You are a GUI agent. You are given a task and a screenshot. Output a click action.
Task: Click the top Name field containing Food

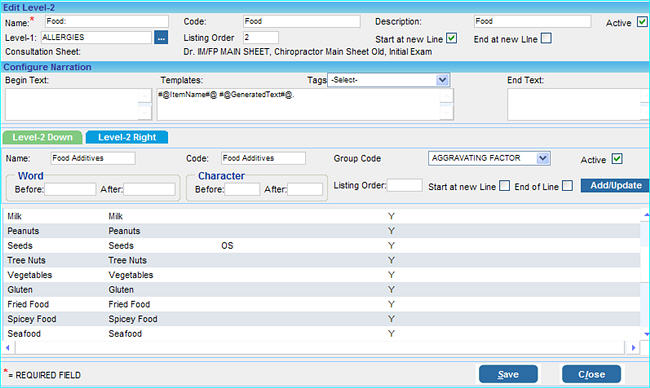tap(107, 22)
